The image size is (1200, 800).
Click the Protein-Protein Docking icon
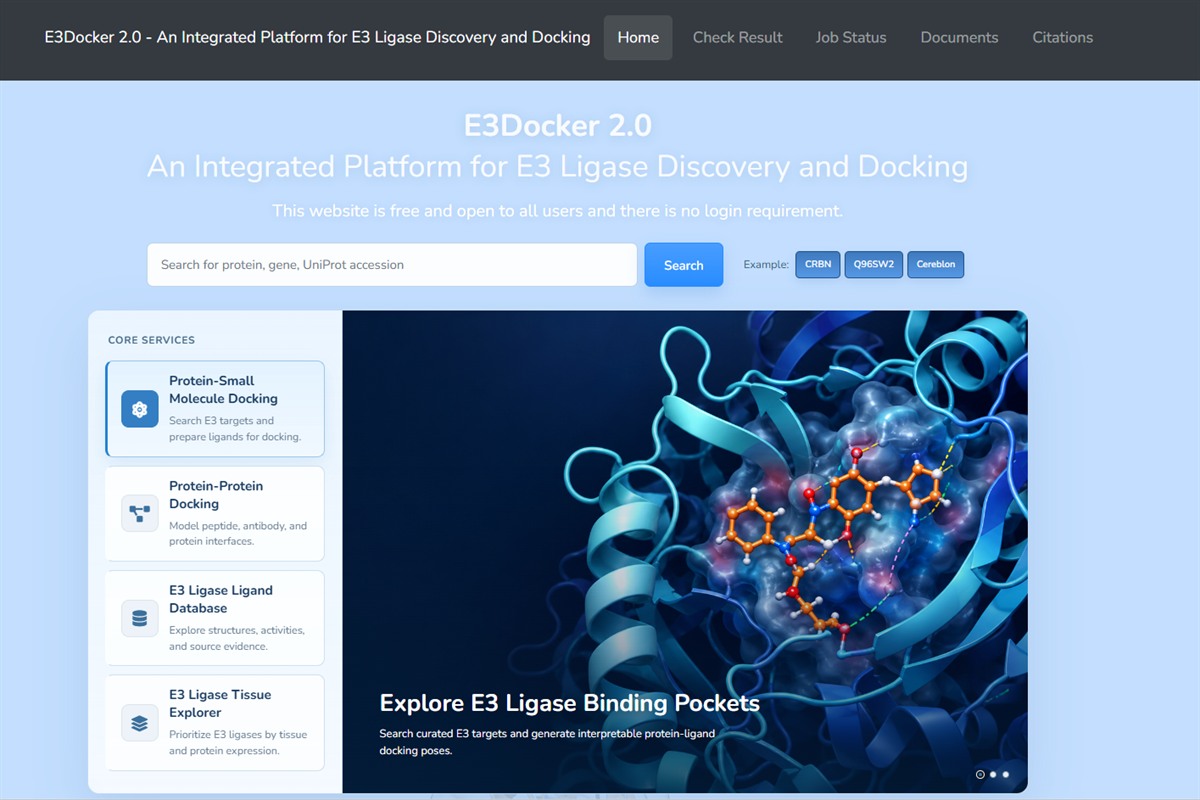pyautogui.click(x=140, y=513)
